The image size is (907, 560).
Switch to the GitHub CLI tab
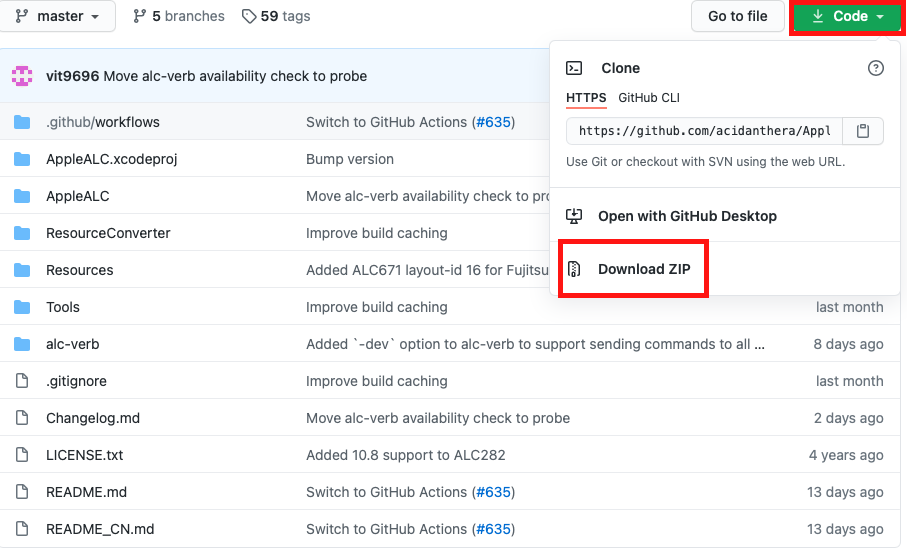(649, 97)
